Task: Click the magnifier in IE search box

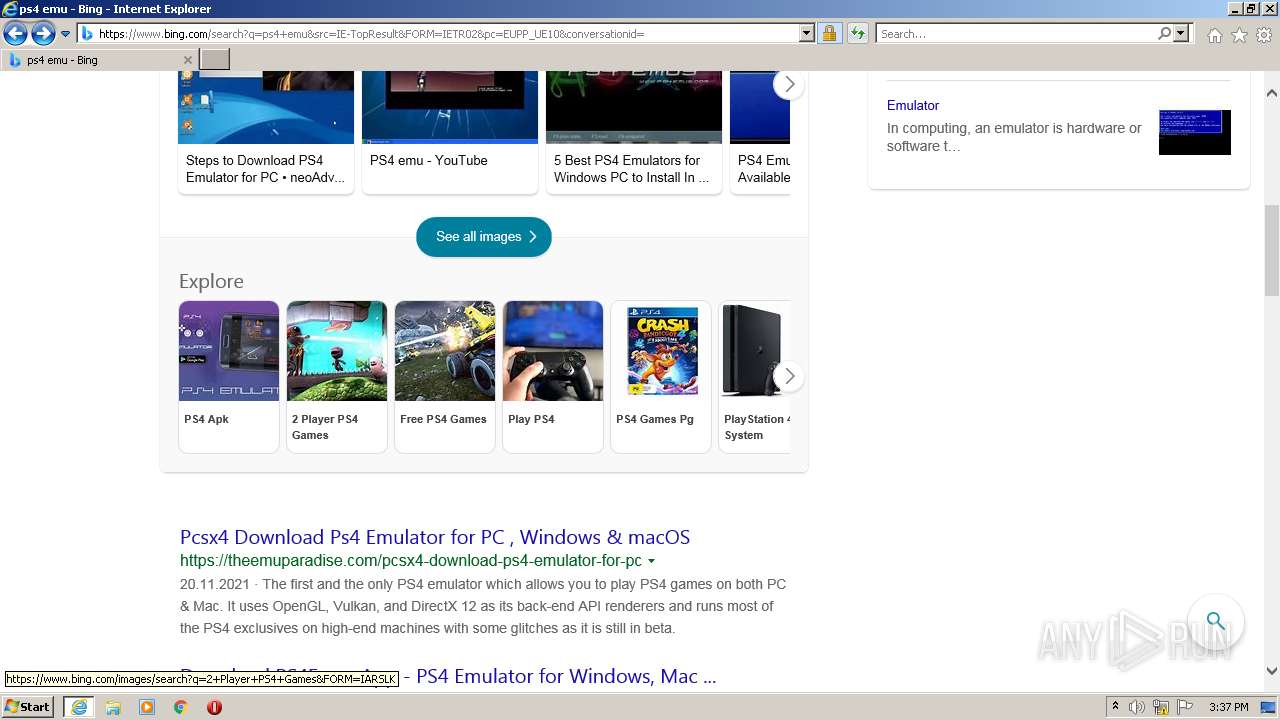Action: [1164, 34]
